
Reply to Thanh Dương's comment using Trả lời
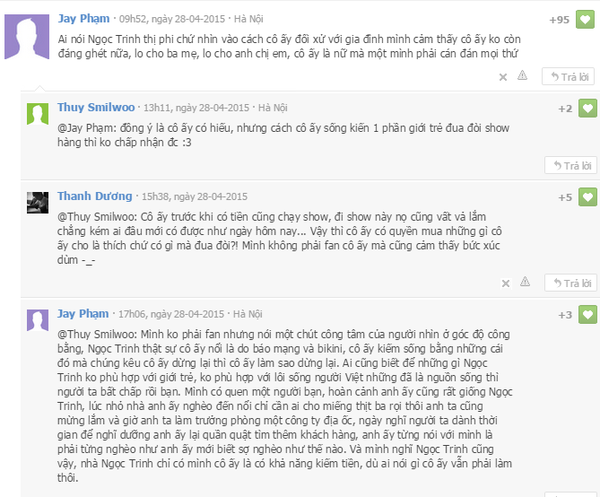click(x=571, y=283)
